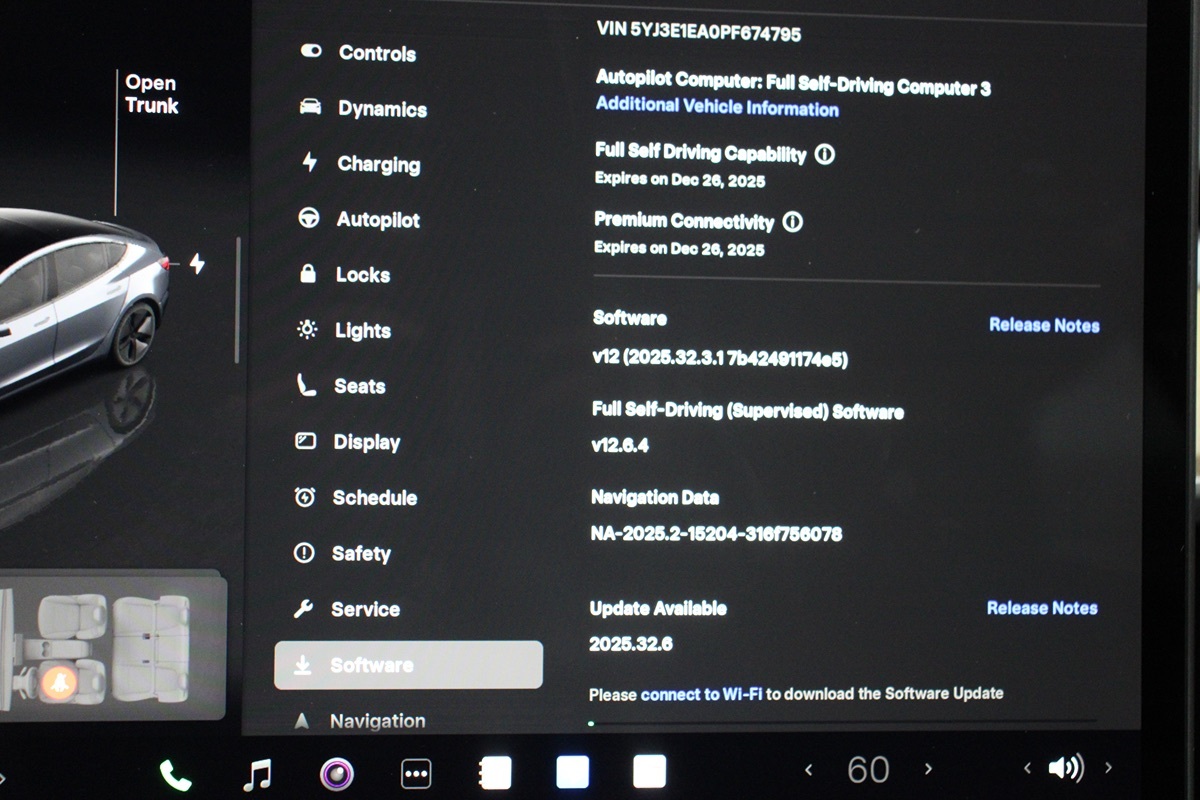Click the Controls toggle icon
Screen dimensions: 1200x800
(x=311, y=51)
